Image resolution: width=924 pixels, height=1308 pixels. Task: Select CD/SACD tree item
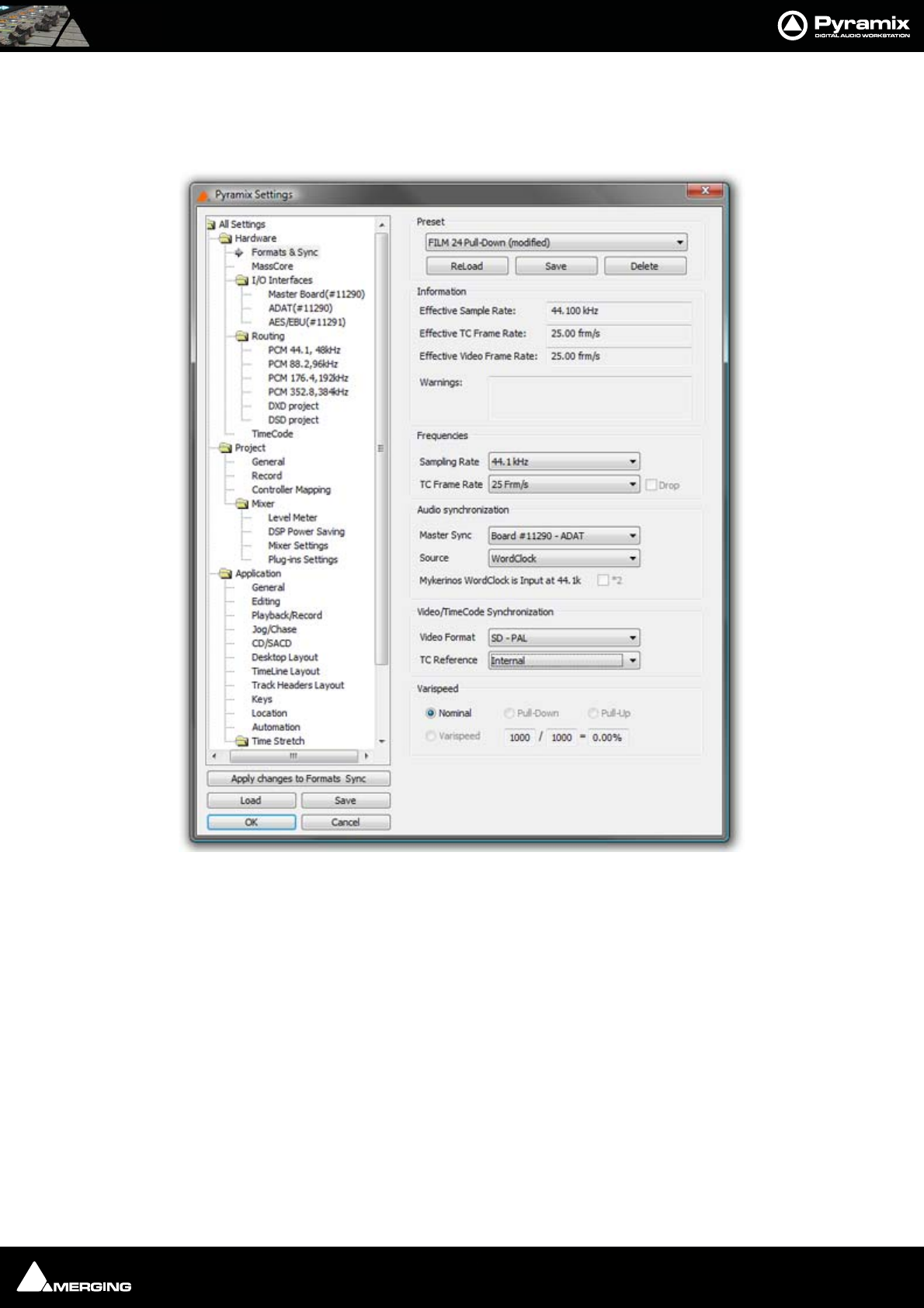(271, 644)
